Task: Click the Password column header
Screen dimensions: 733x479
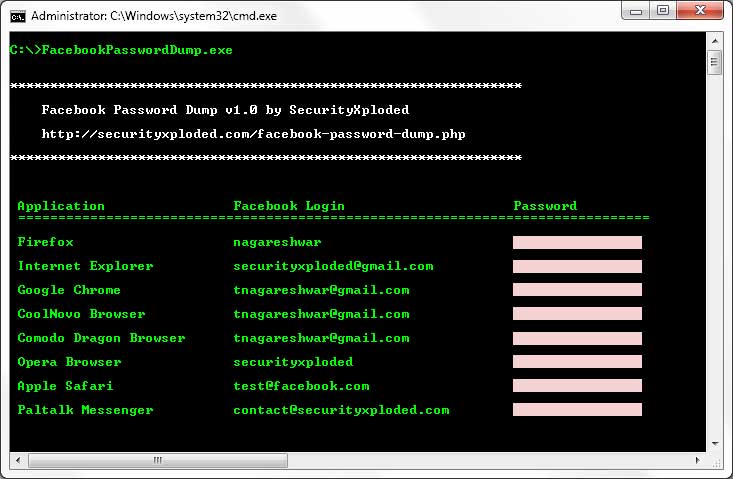Action: [545, 206]
